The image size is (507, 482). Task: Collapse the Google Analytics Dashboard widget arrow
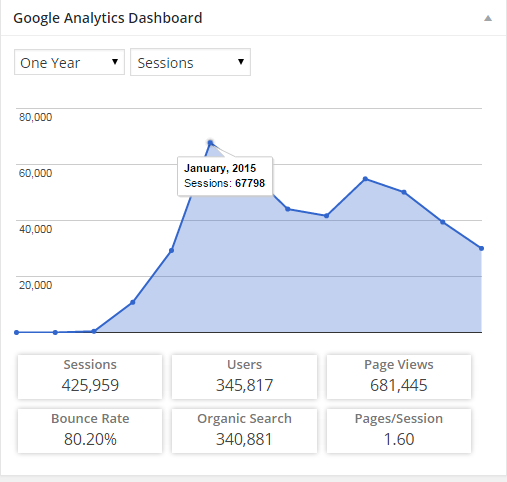pyautogui.click(x=488, y=18)
